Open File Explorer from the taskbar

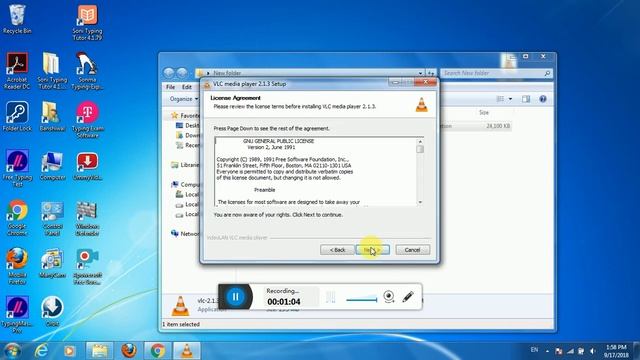99,351
